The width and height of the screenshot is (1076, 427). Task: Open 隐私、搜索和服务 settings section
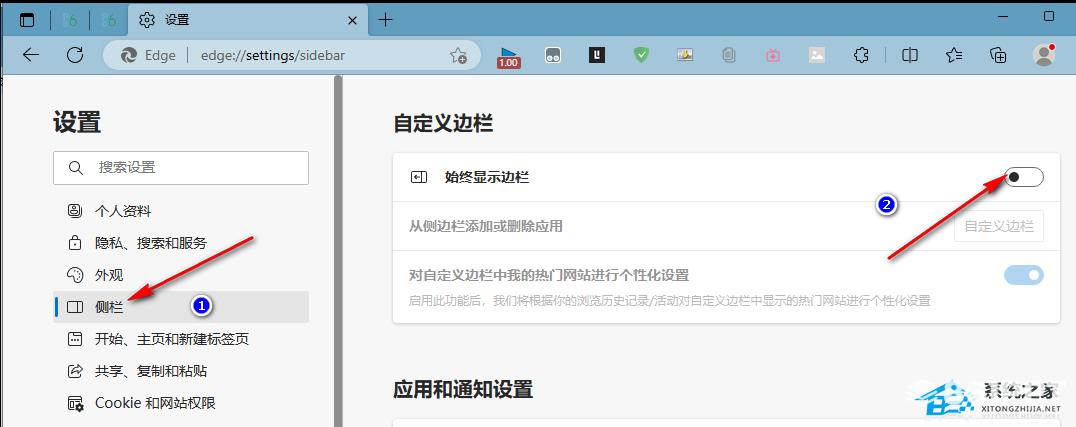click(181, 243)
